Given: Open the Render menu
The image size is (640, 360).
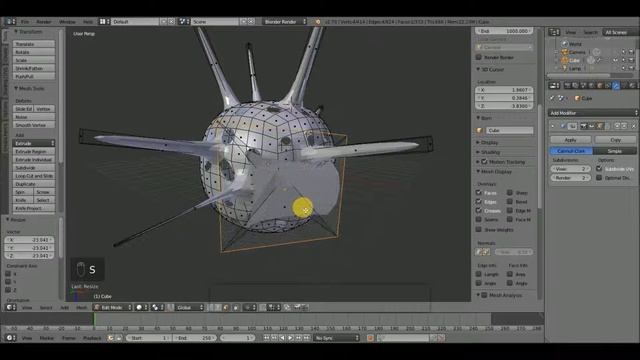Looking at the screenshot, I should (44, 22).
